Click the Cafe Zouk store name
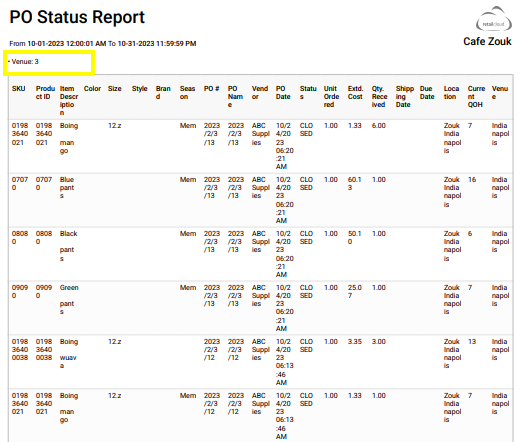This screenshot has height=442, width=522. click(x=487, y=41)
